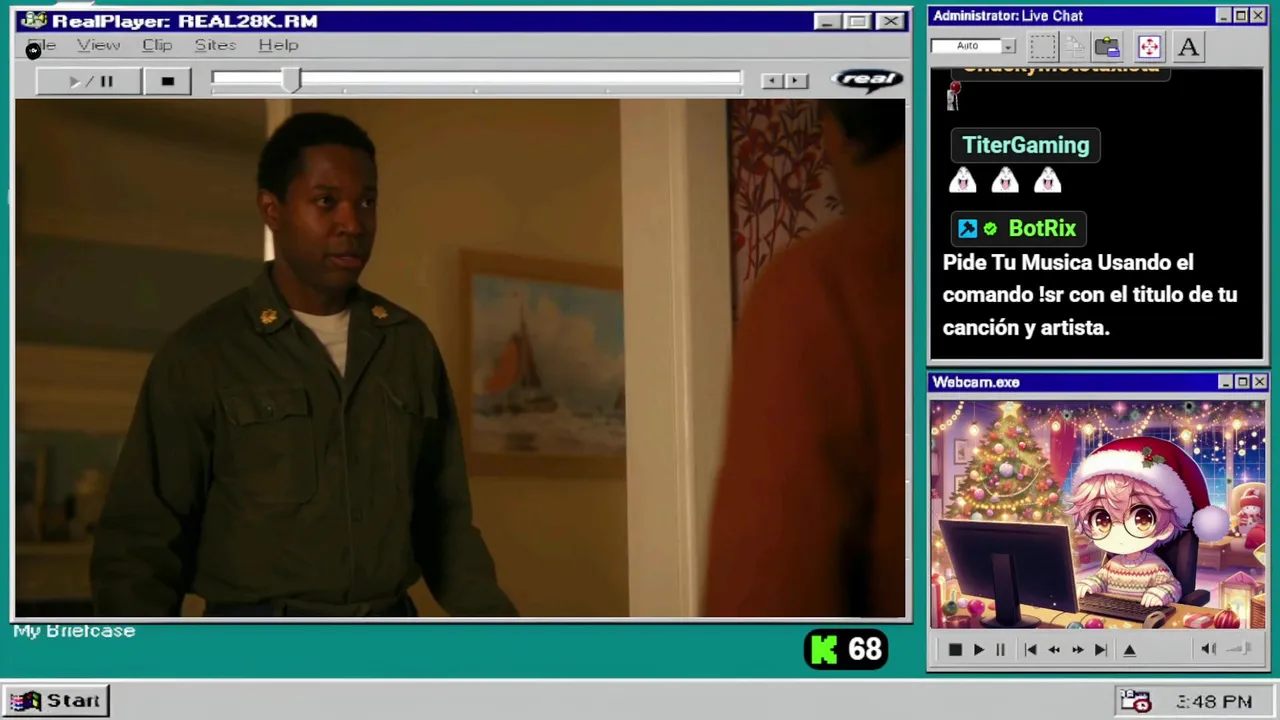The image size is (1280, 720).
Task: Click the BotRix verified badge icon
Action: (x=990, y=229)
